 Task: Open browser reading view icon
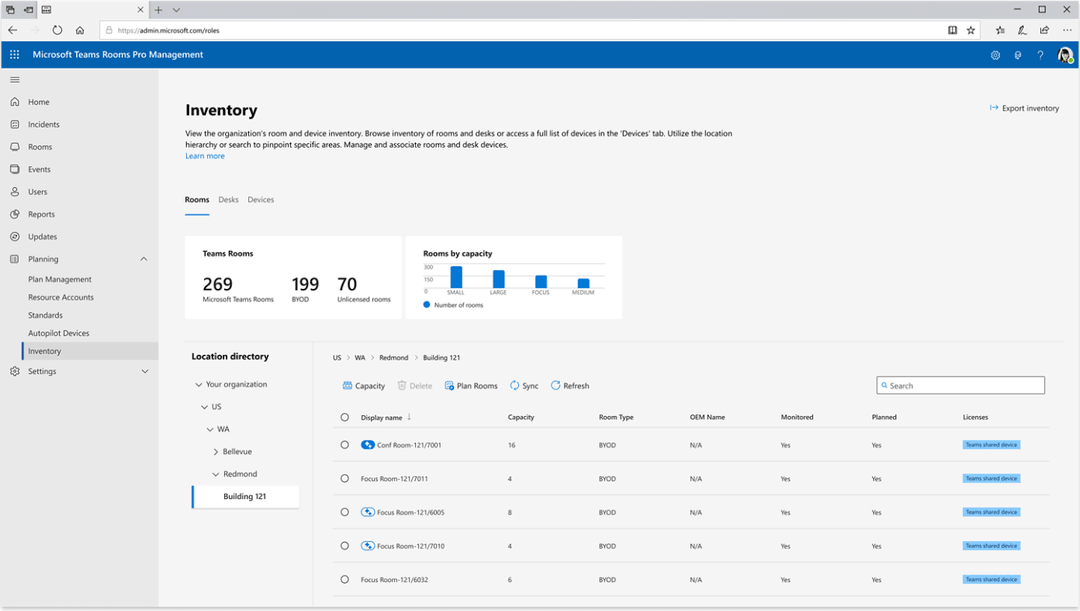[x=953, y=30]
